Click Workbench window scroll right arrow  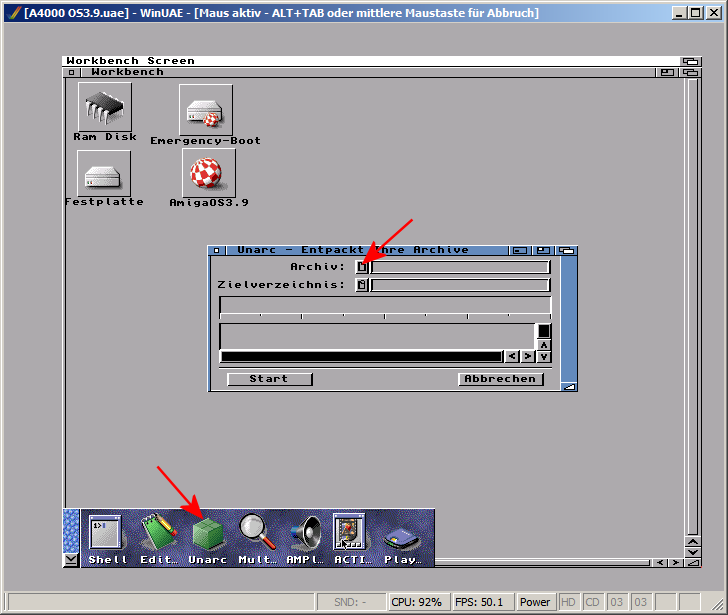click(x=676, y=563)
